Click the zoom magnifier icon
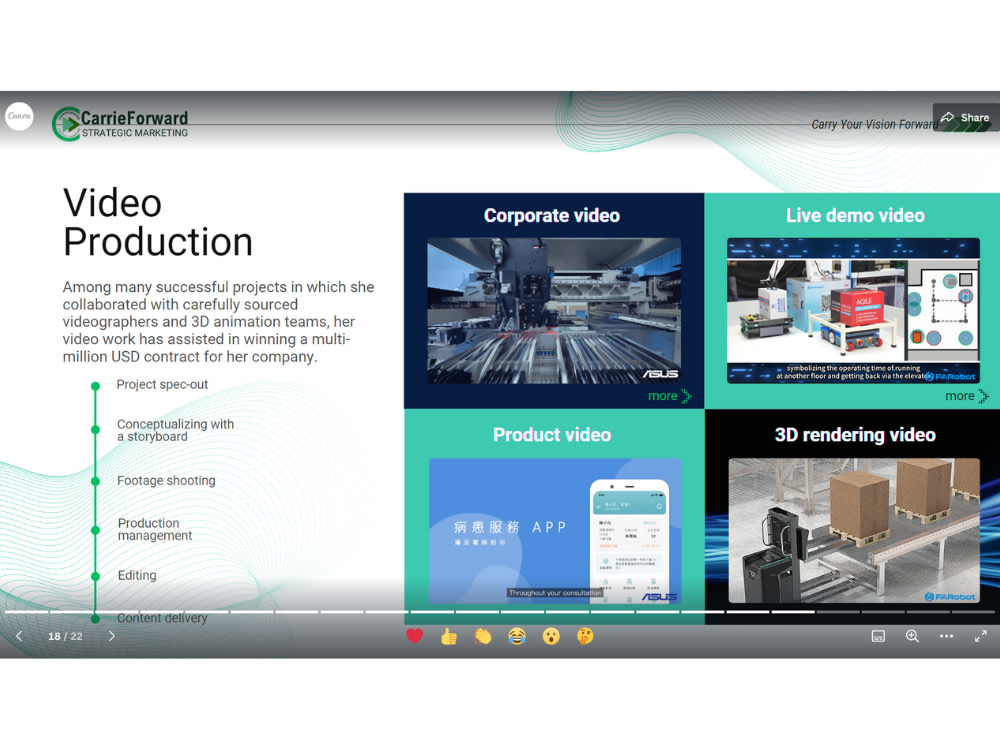 click(913, 636)
